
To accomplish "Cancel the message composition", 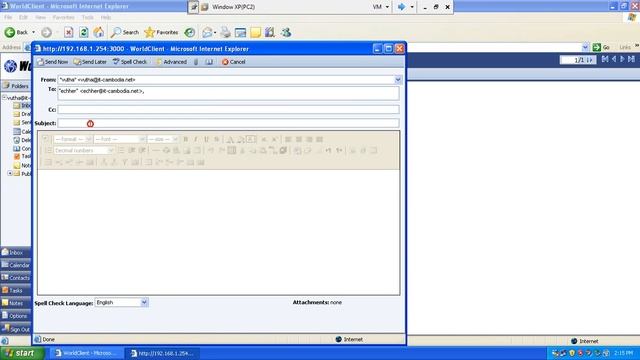I will [234, 62].
